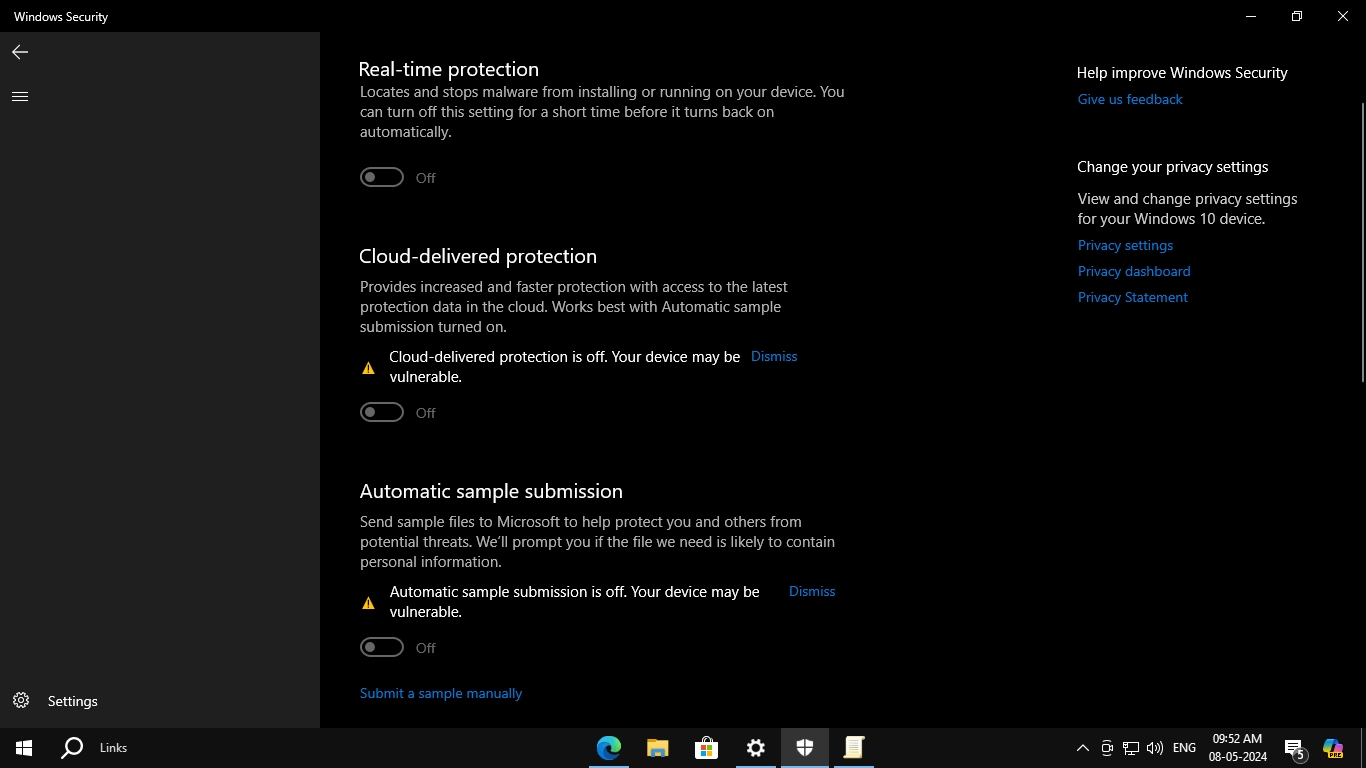The image size is (1366, 768).
Task: Click the Settings gear icon in sidebar
Action: [21, 700]
